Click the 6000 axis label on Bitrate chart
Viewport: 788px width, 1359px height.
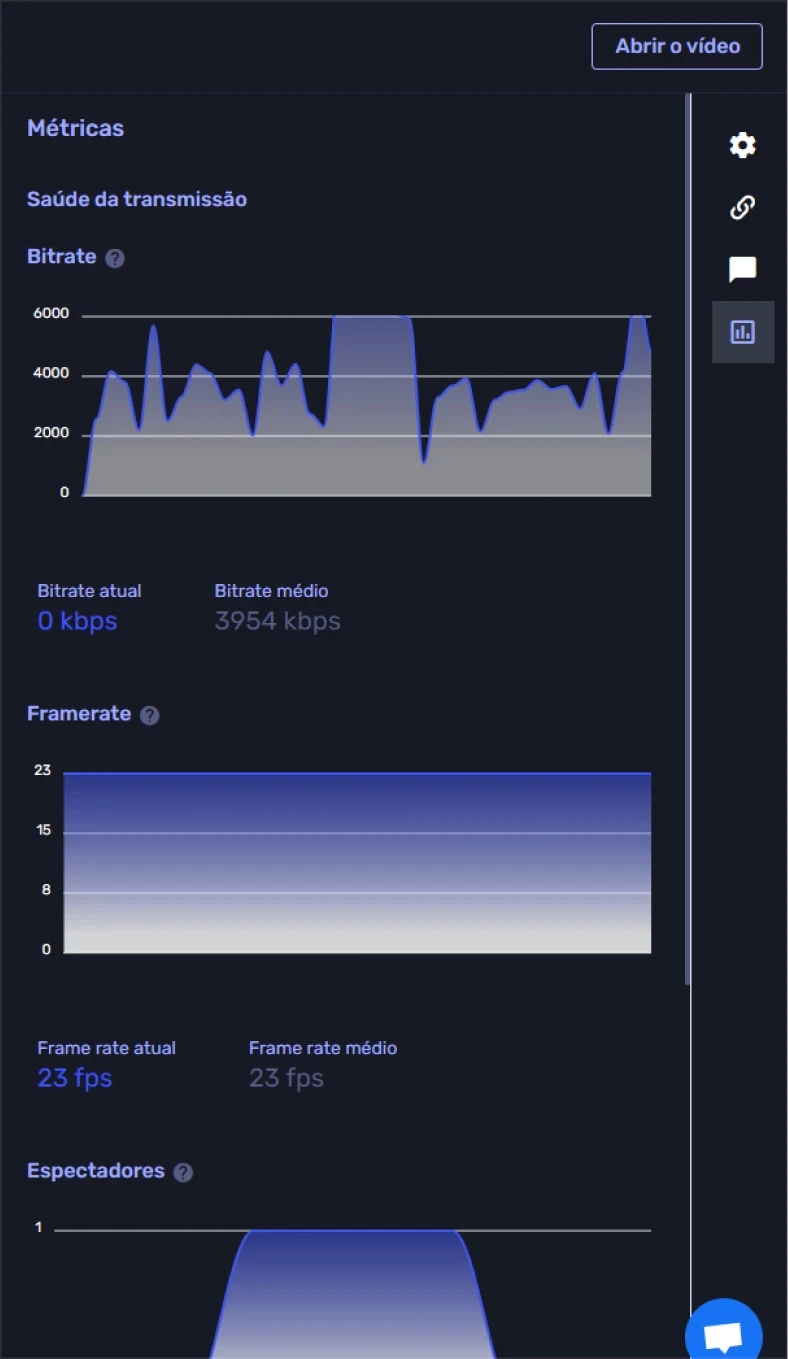click(50, 314)
